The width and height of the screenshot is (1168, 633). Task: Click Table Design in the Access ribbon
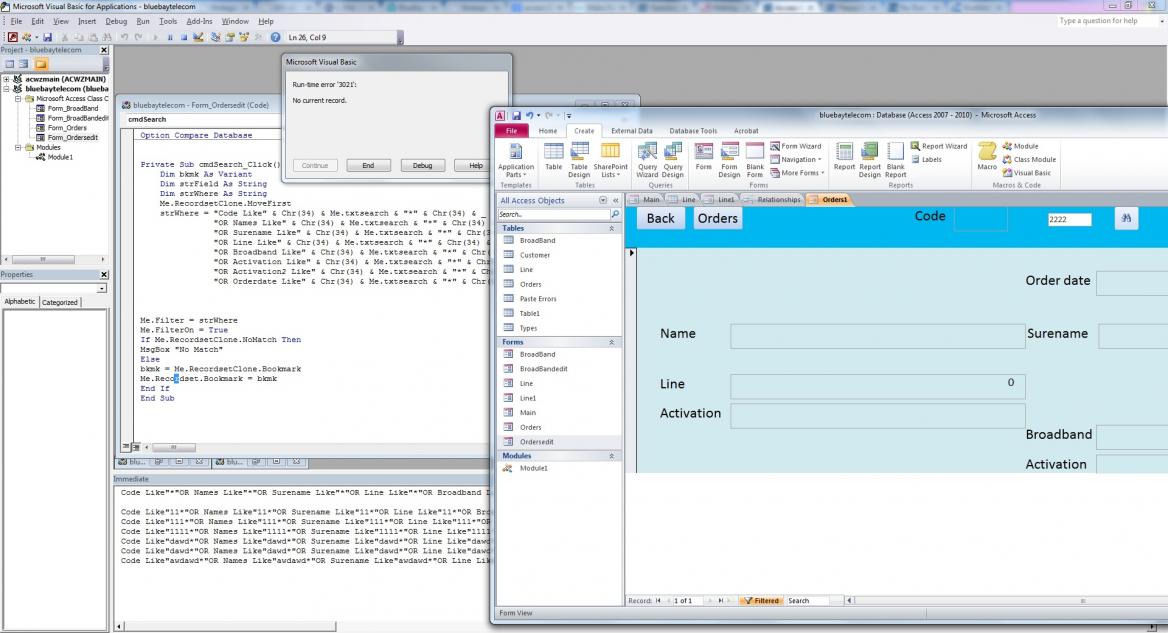pos(579,159)
